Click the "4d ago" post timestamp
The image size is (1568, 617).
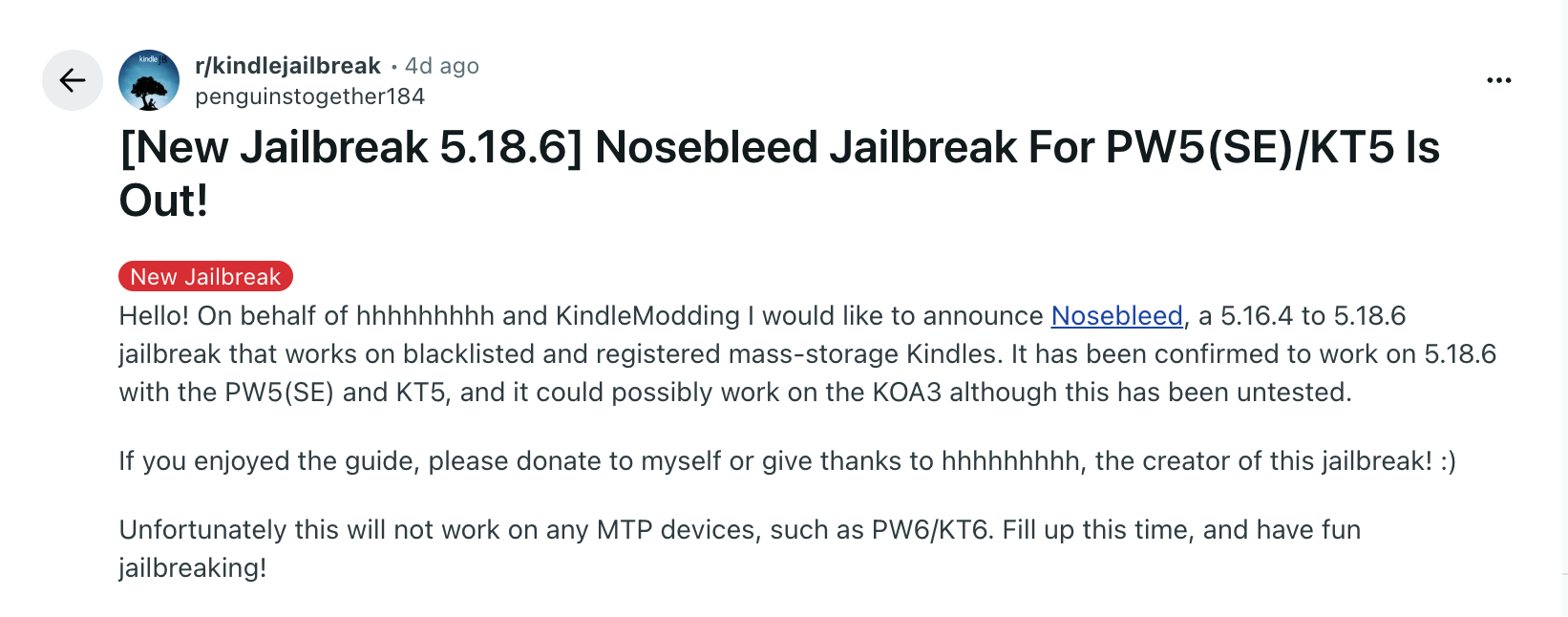click(x=441, y=66)
